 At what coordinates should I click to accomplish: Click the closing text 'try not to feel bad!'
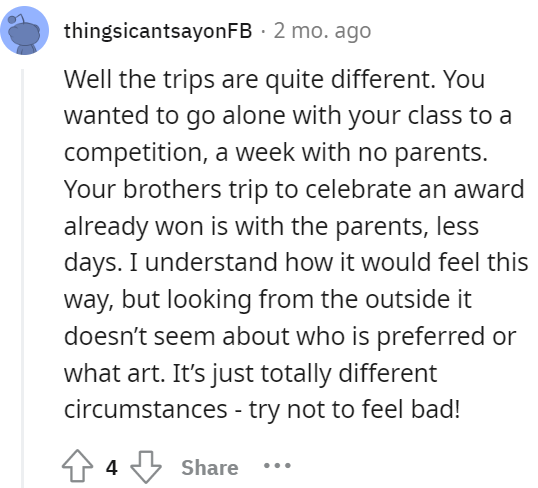coord(354,410)
